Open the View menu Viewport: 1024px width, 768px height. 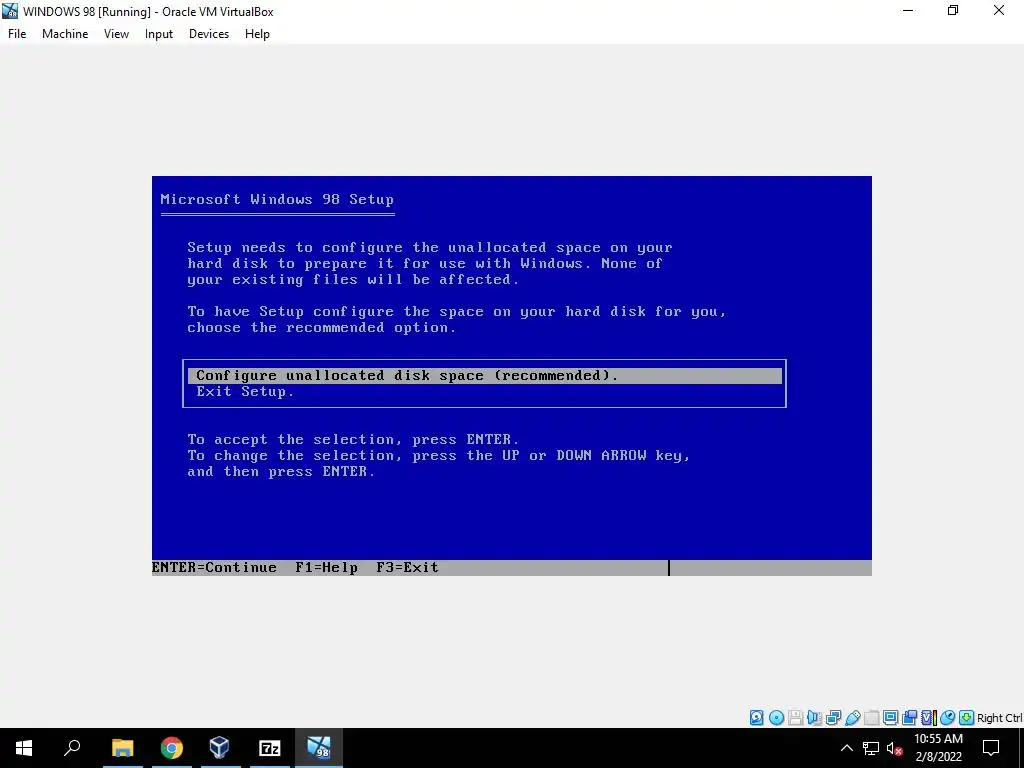coord(116,34)
